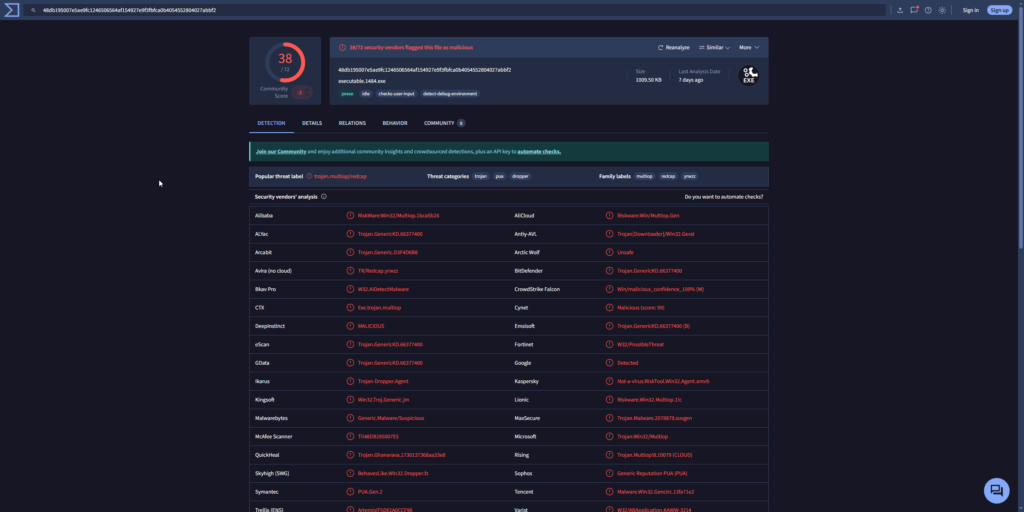Click the alert icon in Alibaba row
The height and width of the screenshot is (512, 1024).
click(350, 216)
